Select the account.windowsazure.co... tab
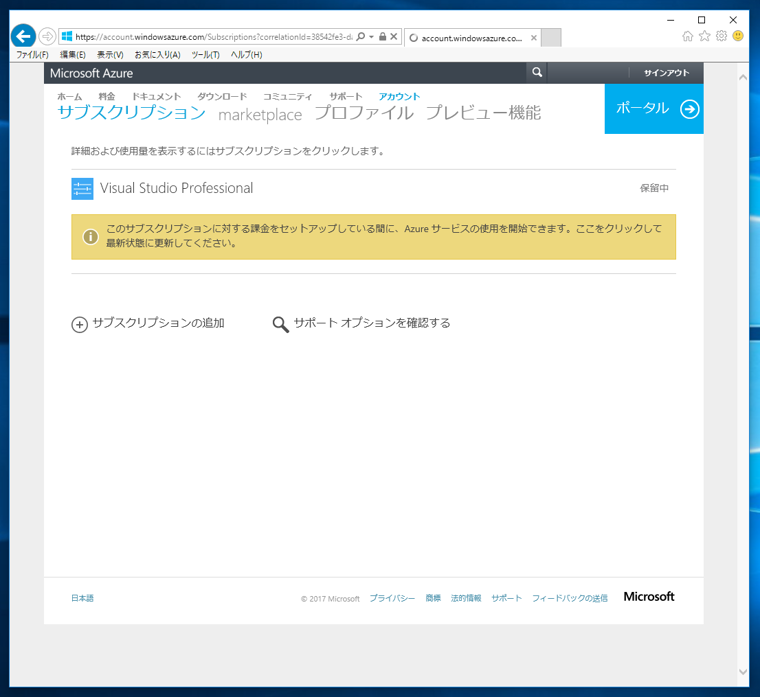 pos(473,38)
